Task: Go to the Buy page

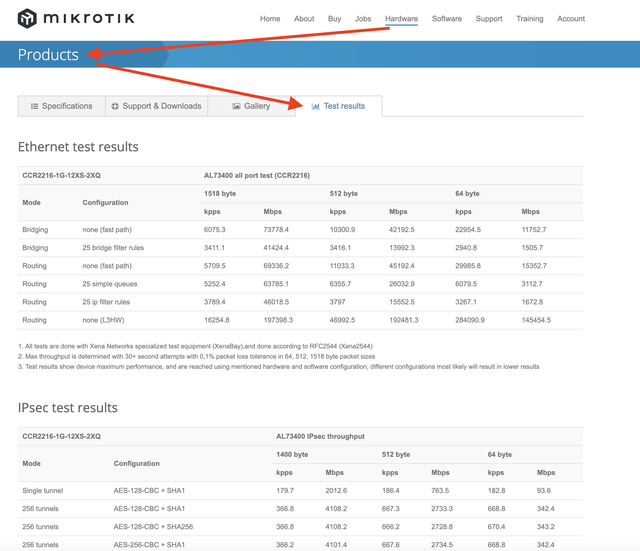Action: pyautogui.click(x=334, y=19)
